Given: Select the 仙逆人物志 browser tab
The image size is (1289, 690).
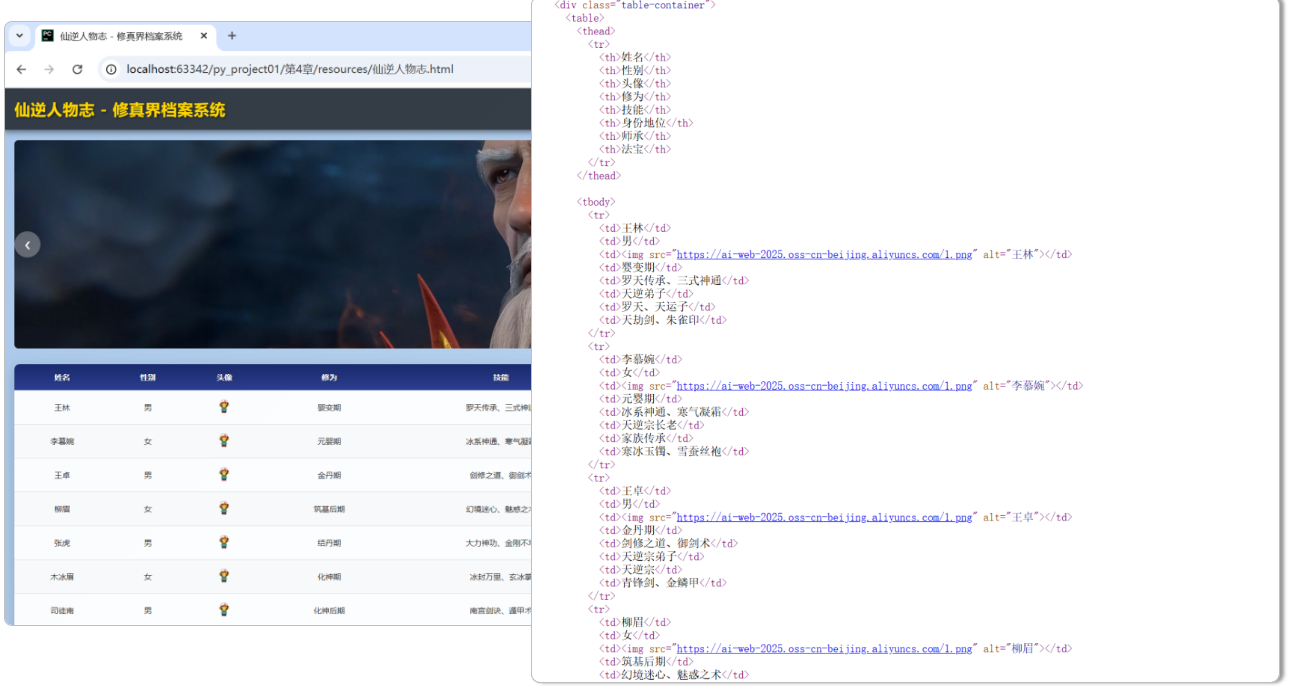Looking at the screenshot, I should (125, 36).
